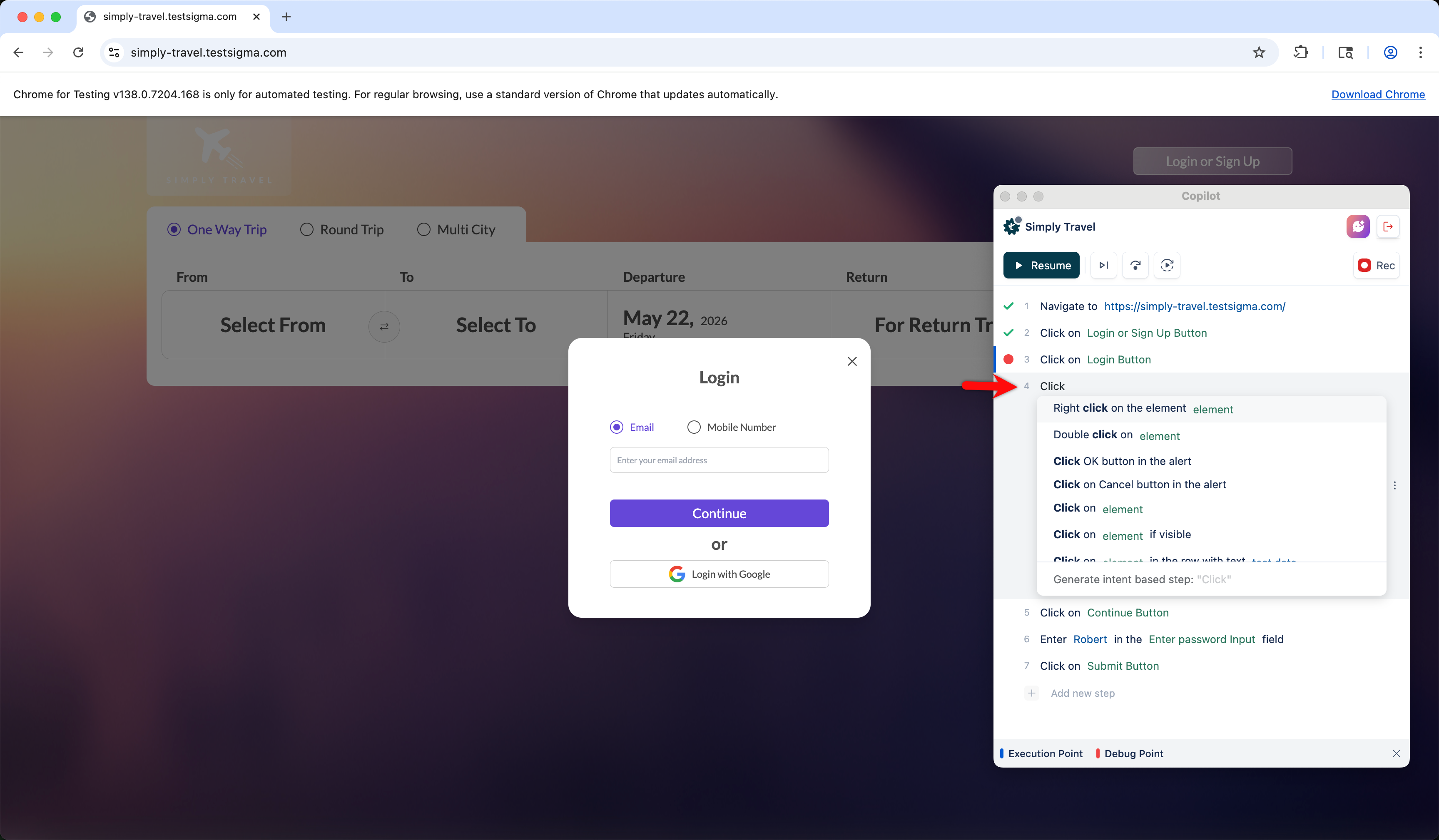This screenshot has height=840, width=1439.
Task: Select One Way Trip radio option
Action: [x=174, y=229]
